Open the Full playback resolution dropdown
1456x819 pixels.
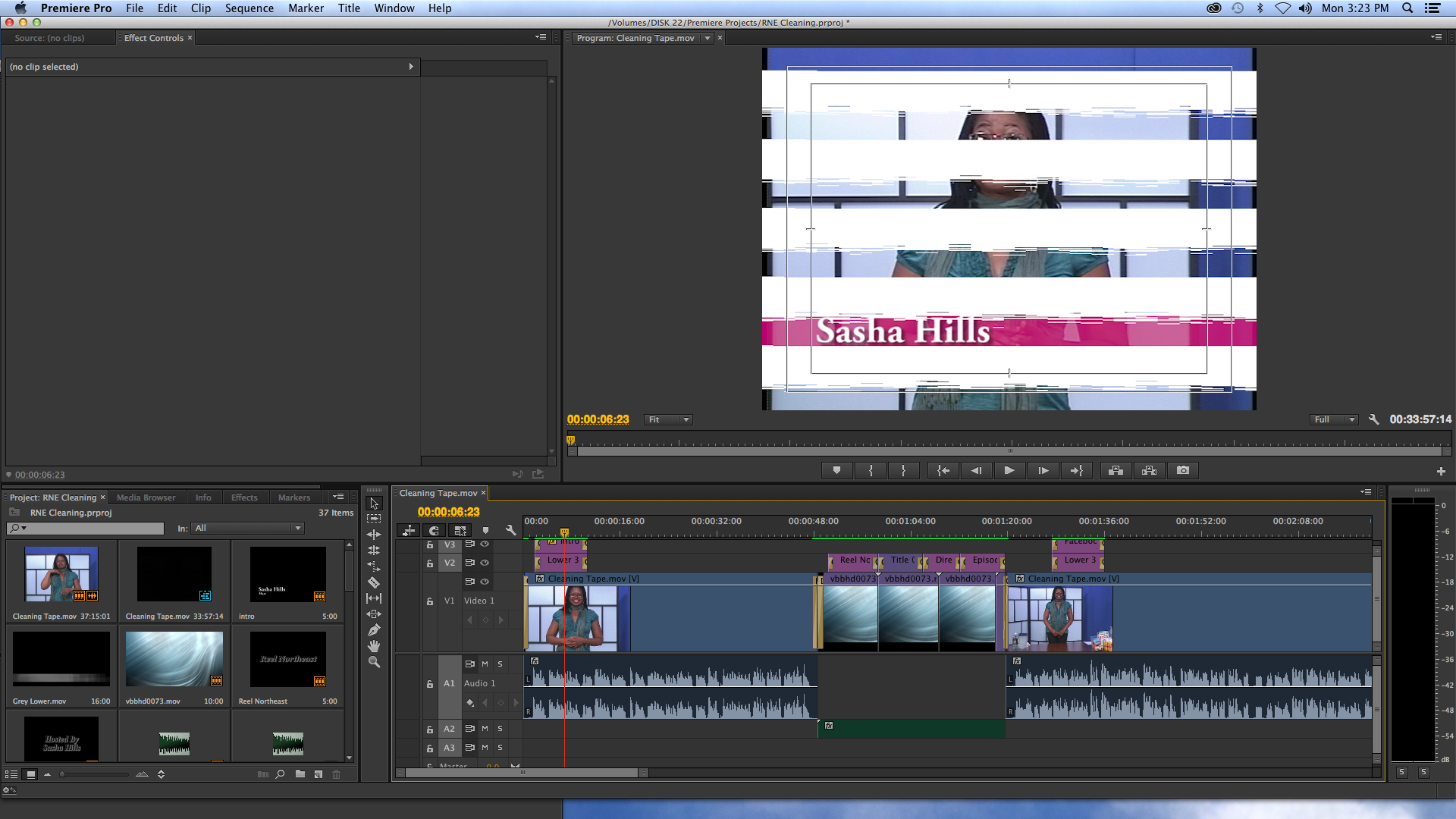pyautogui.click(x=1334, y=420)
